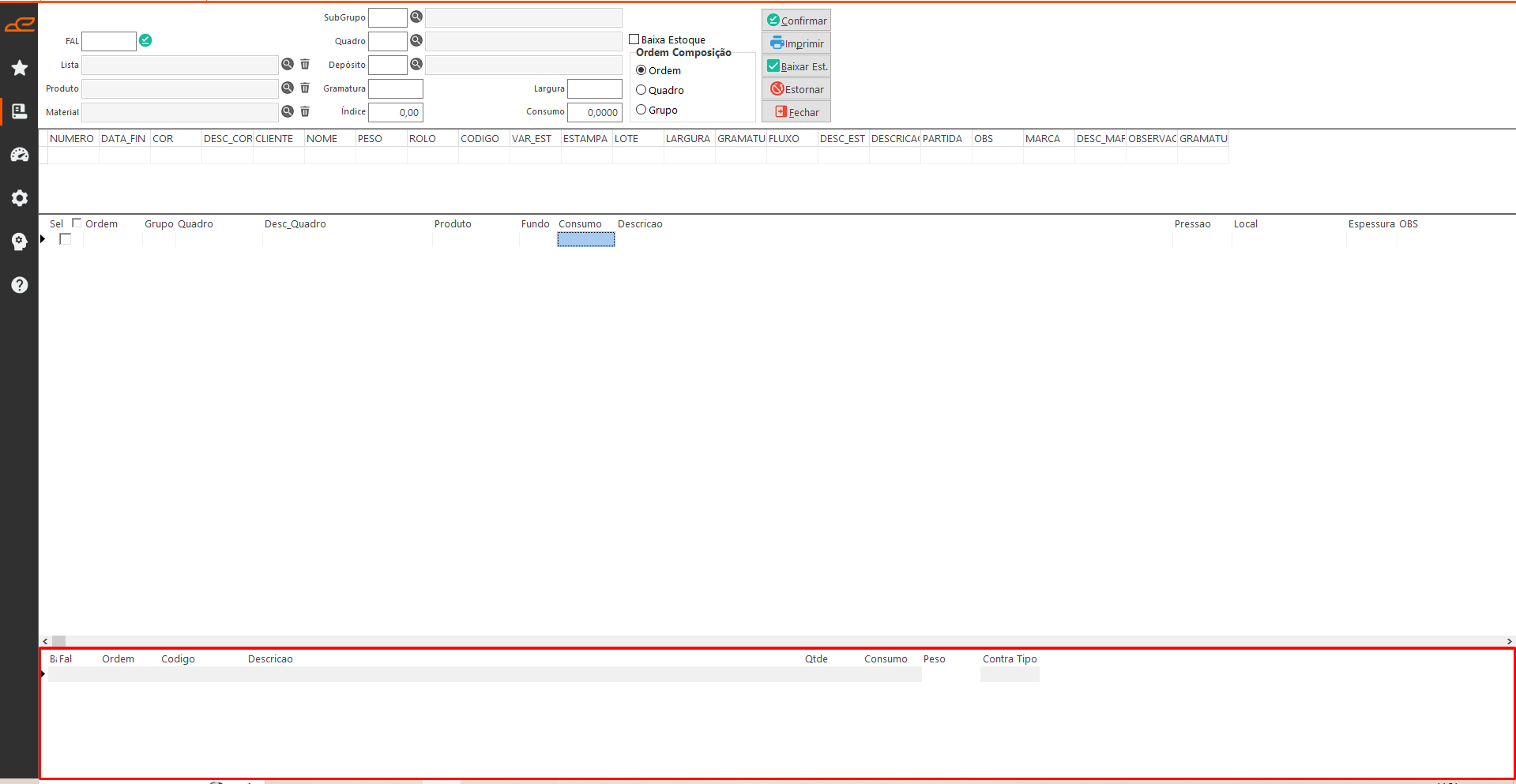Open the Lista search magnifier

(x=288, y=65)
